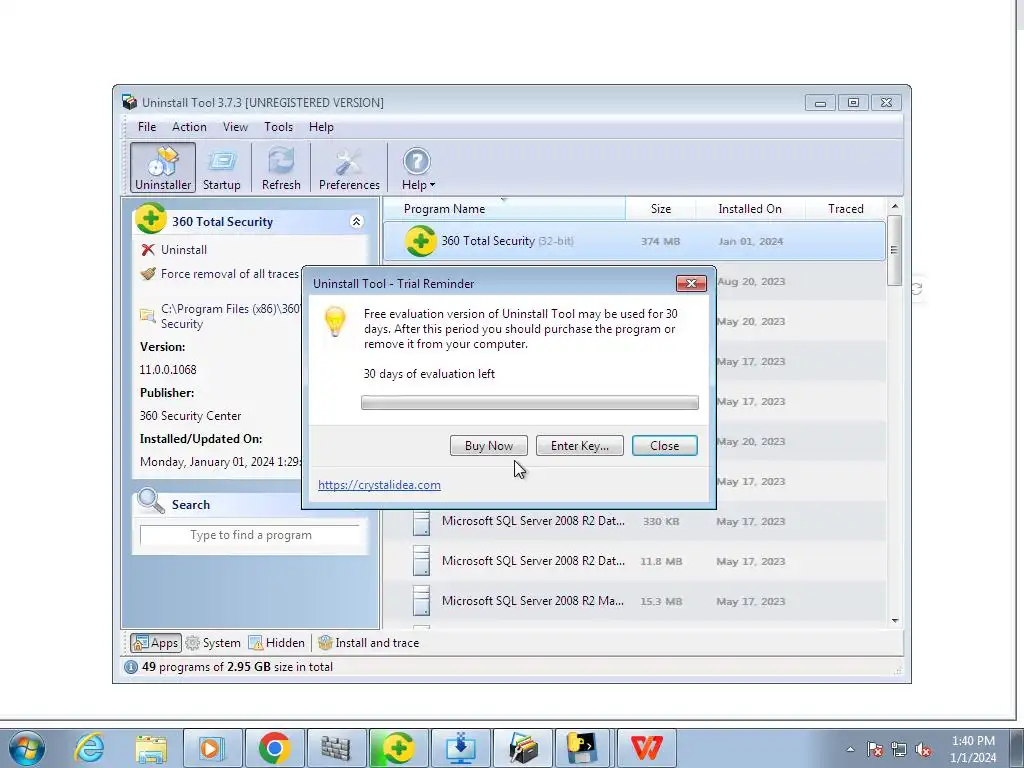Open Google Chrome from taskbar

274,748
